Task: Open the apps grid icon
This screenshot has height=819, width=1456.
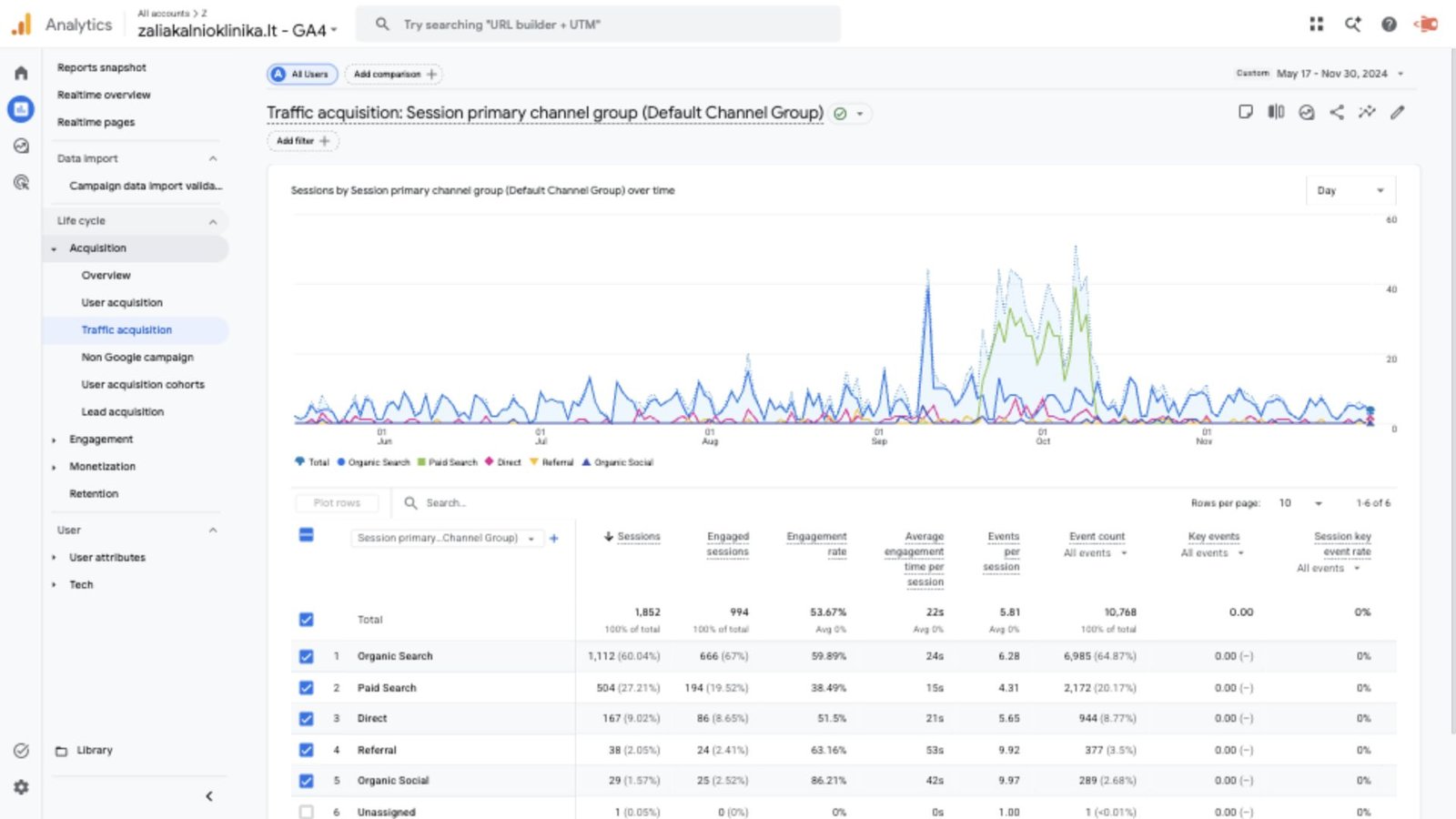Action: [x=1316, y=25]
